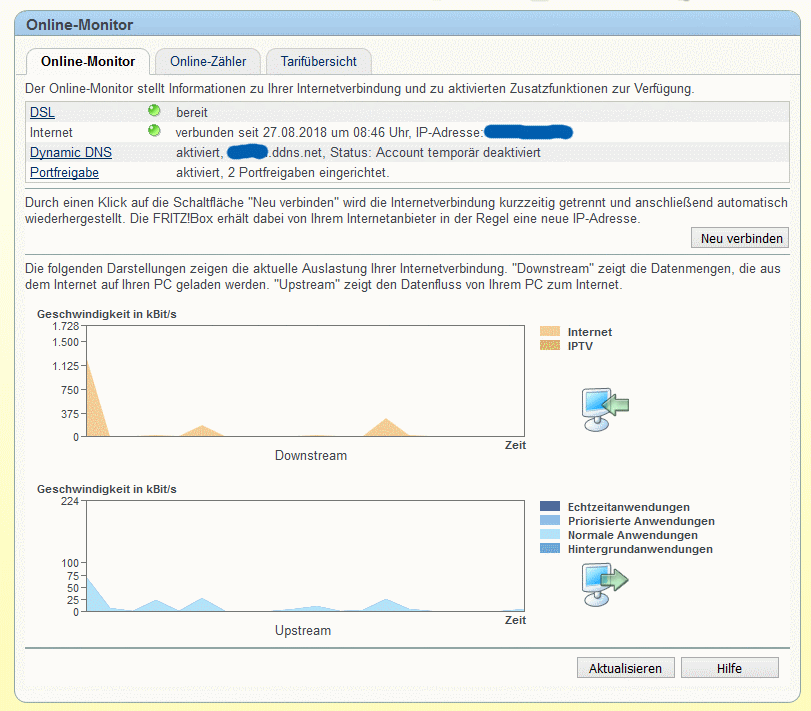Click the green Internet status indicator
The height and width of the screenshot is (711, 811).
(x=154, y=131)
